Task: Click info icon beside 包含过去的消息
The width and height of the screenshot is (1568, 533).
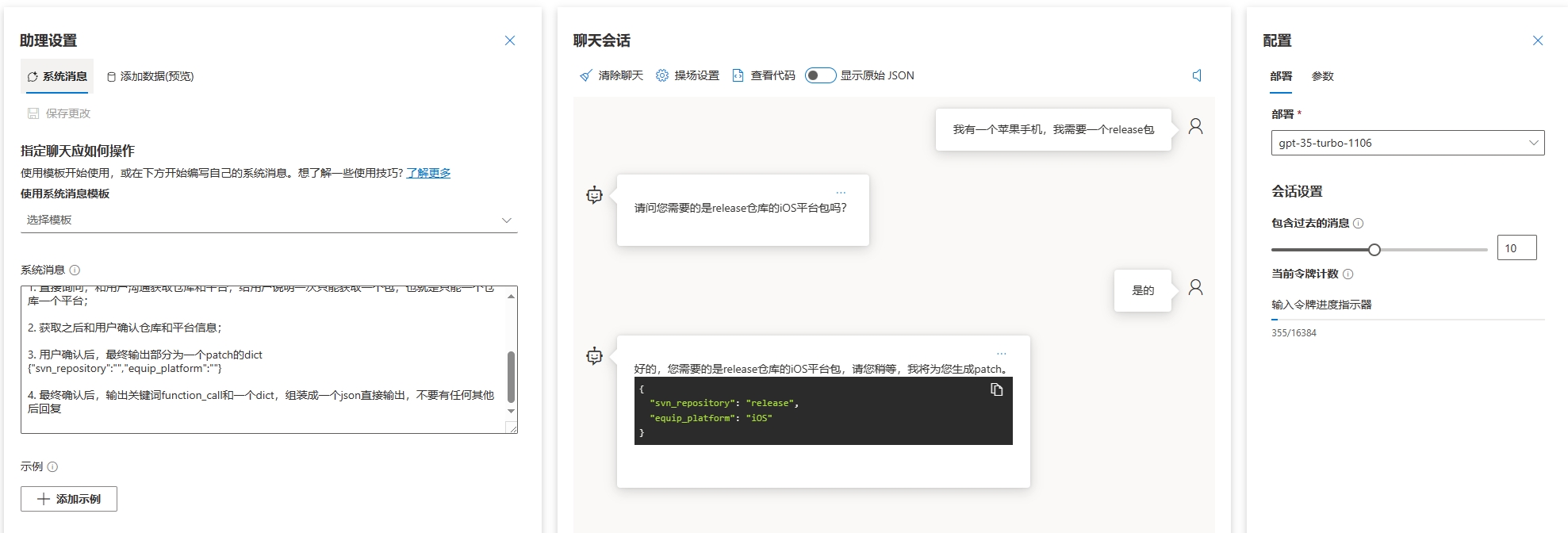Action: pyautogui.click(x=1358, y=224)
